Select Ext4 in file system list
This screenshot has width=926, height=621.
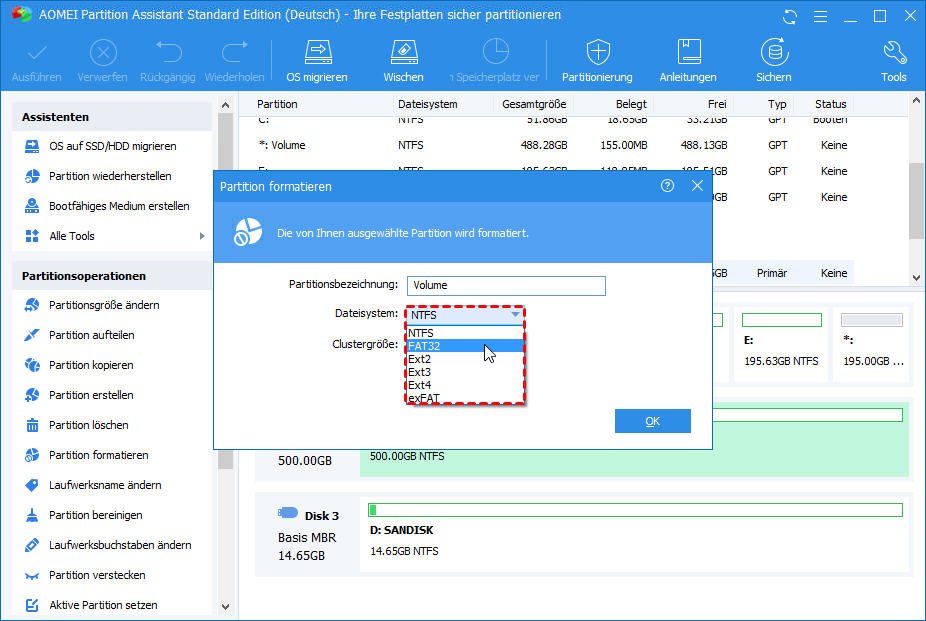(x=465, y=385)
